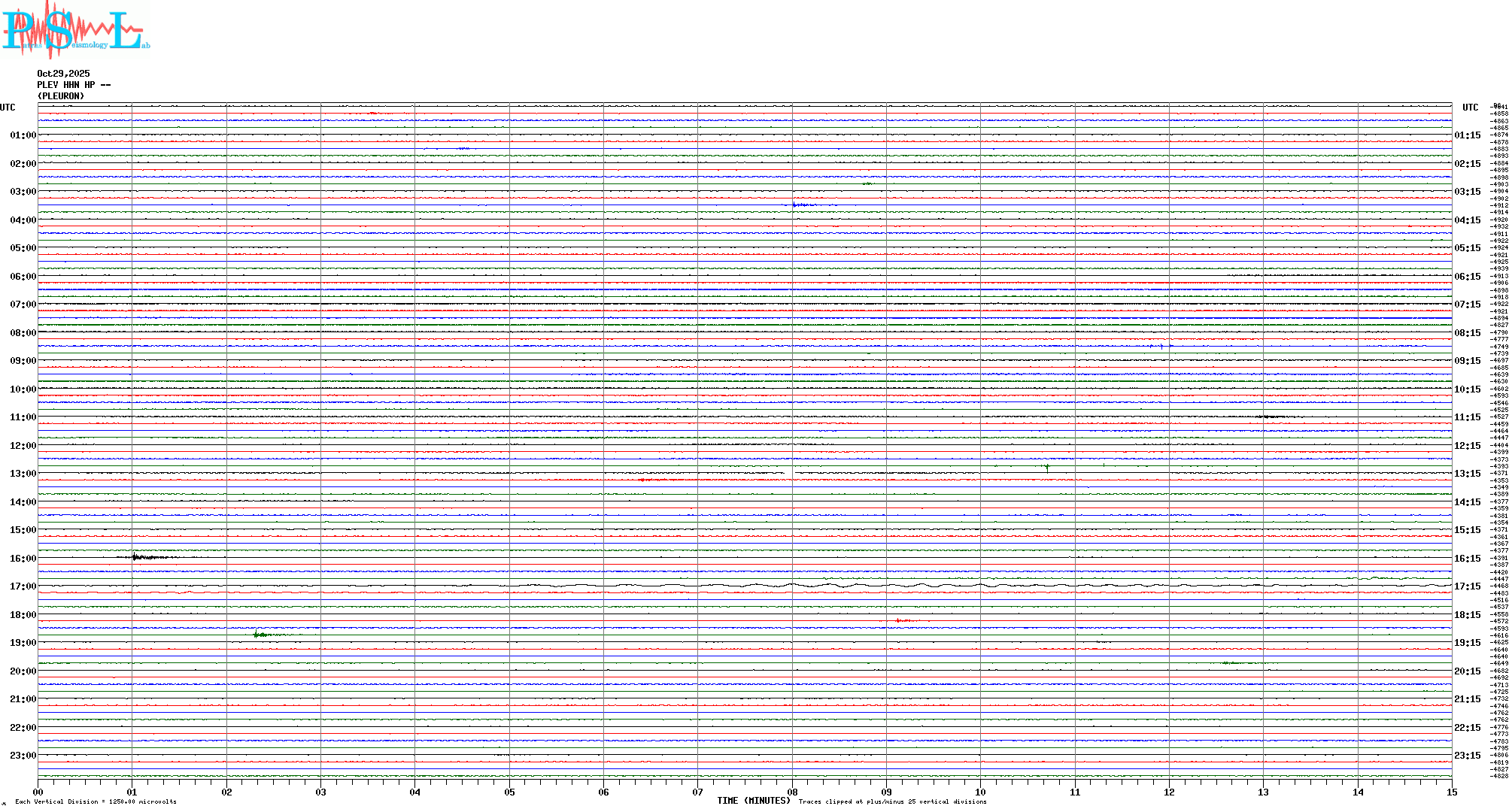The image size is (1512, 812).
Task: Click minute marker 00 on bottom axis
Action: [x=38, y=792]
